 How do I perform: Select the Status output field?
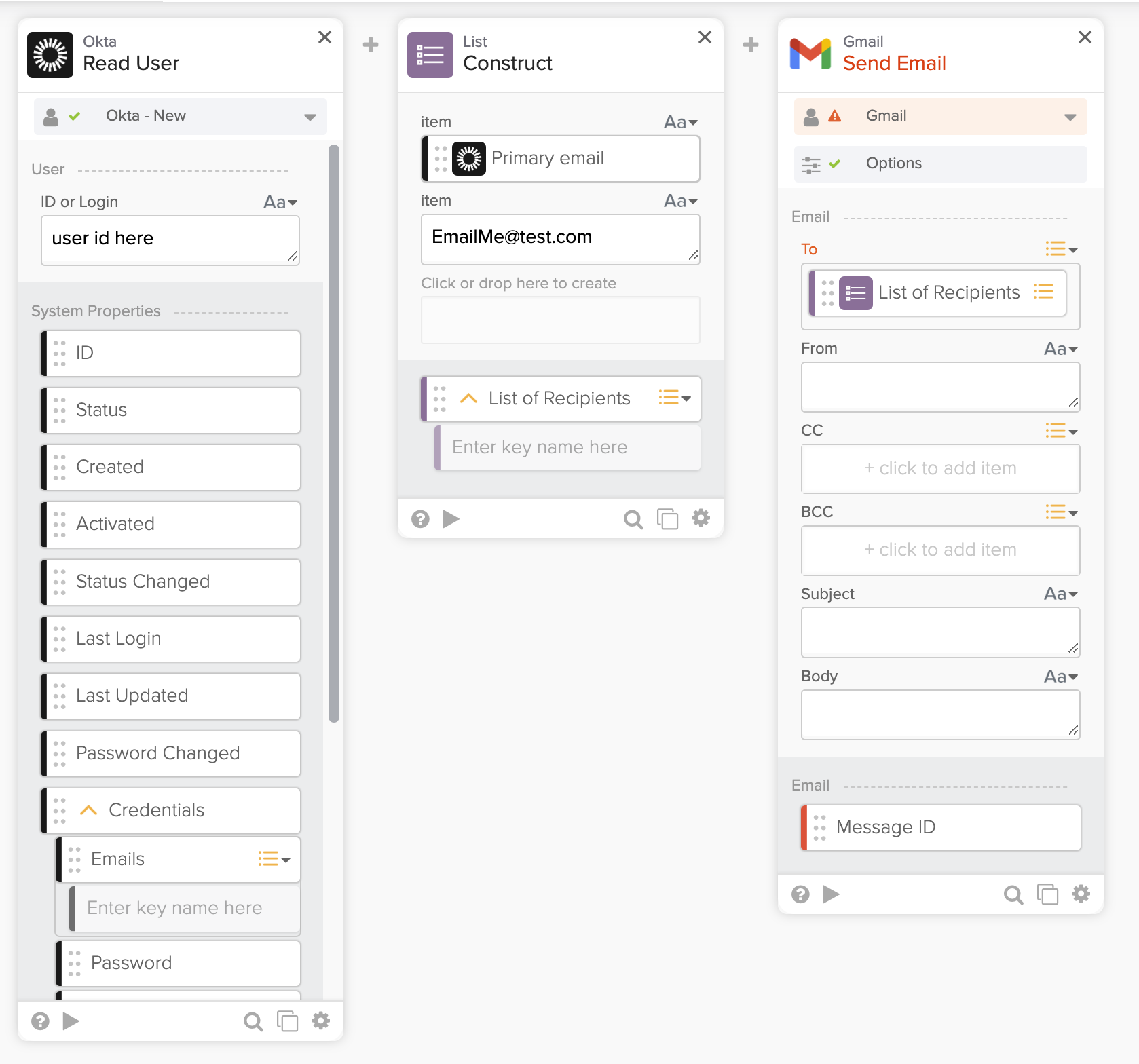[171, 411]
